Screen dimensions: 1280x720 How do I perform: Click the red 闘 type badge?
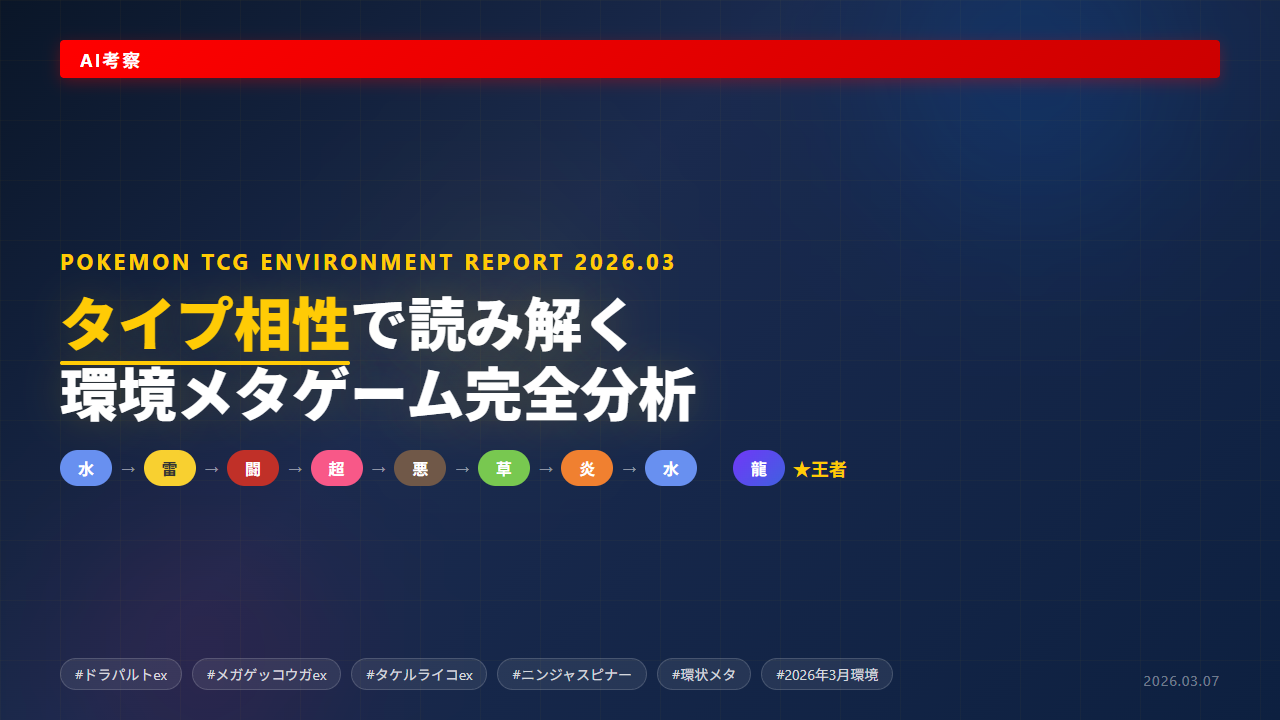[x=253, y=468]
